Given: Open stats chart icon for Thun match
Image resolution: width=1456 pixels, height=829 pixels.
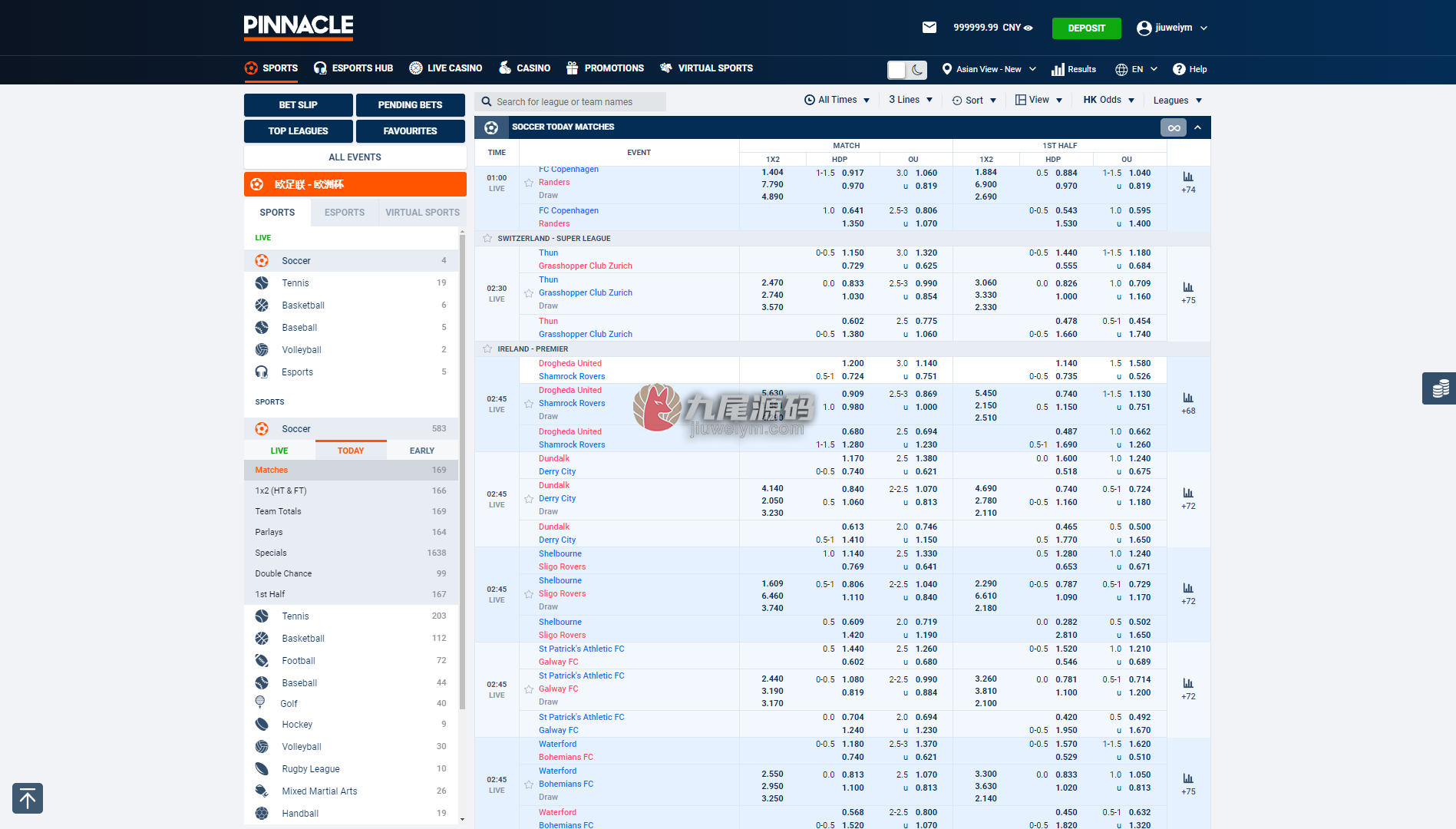Looking at the screenshot, I should [1188, 287].
